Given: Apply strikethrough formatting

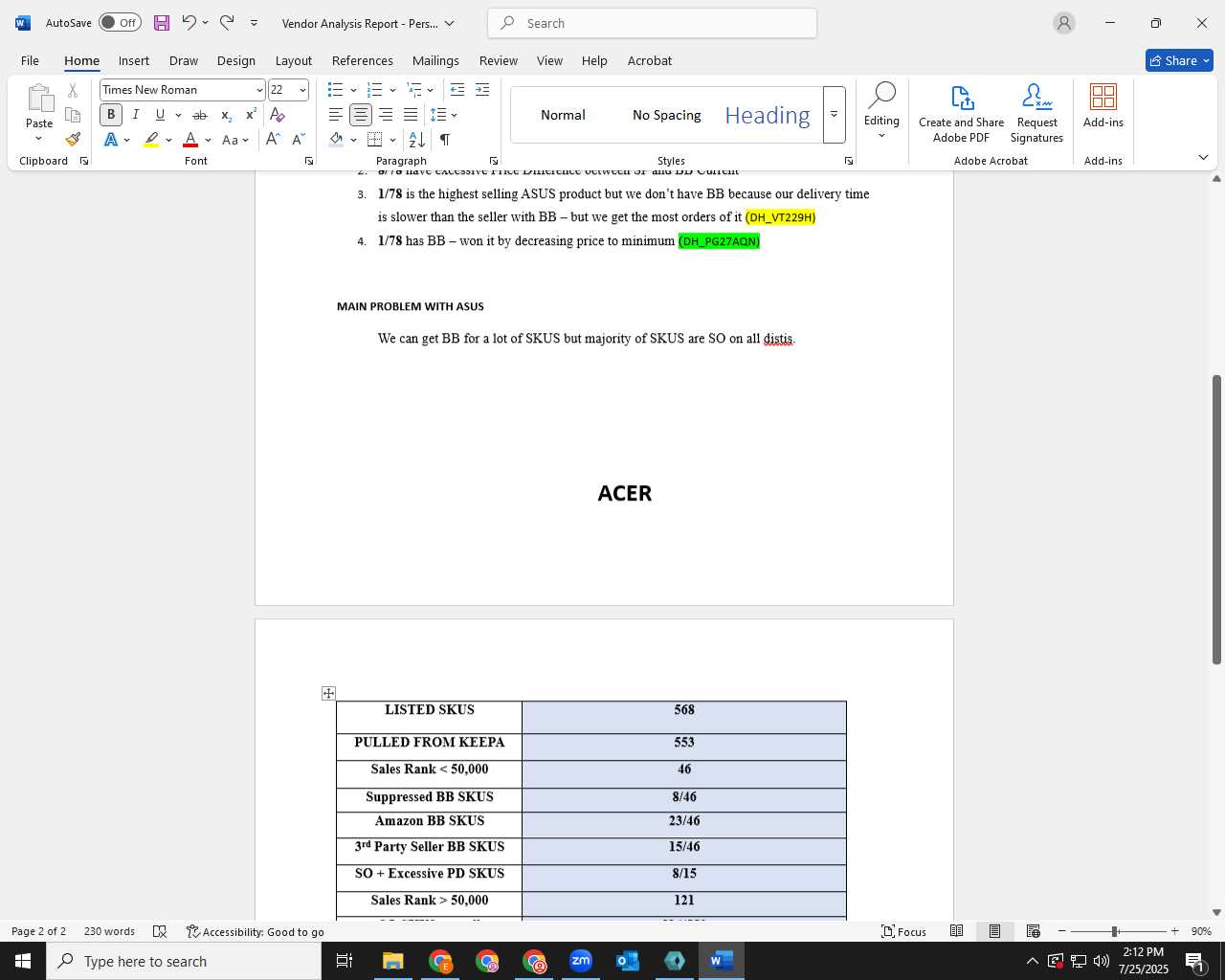Looking at the screenshot, I should (200, 115).
